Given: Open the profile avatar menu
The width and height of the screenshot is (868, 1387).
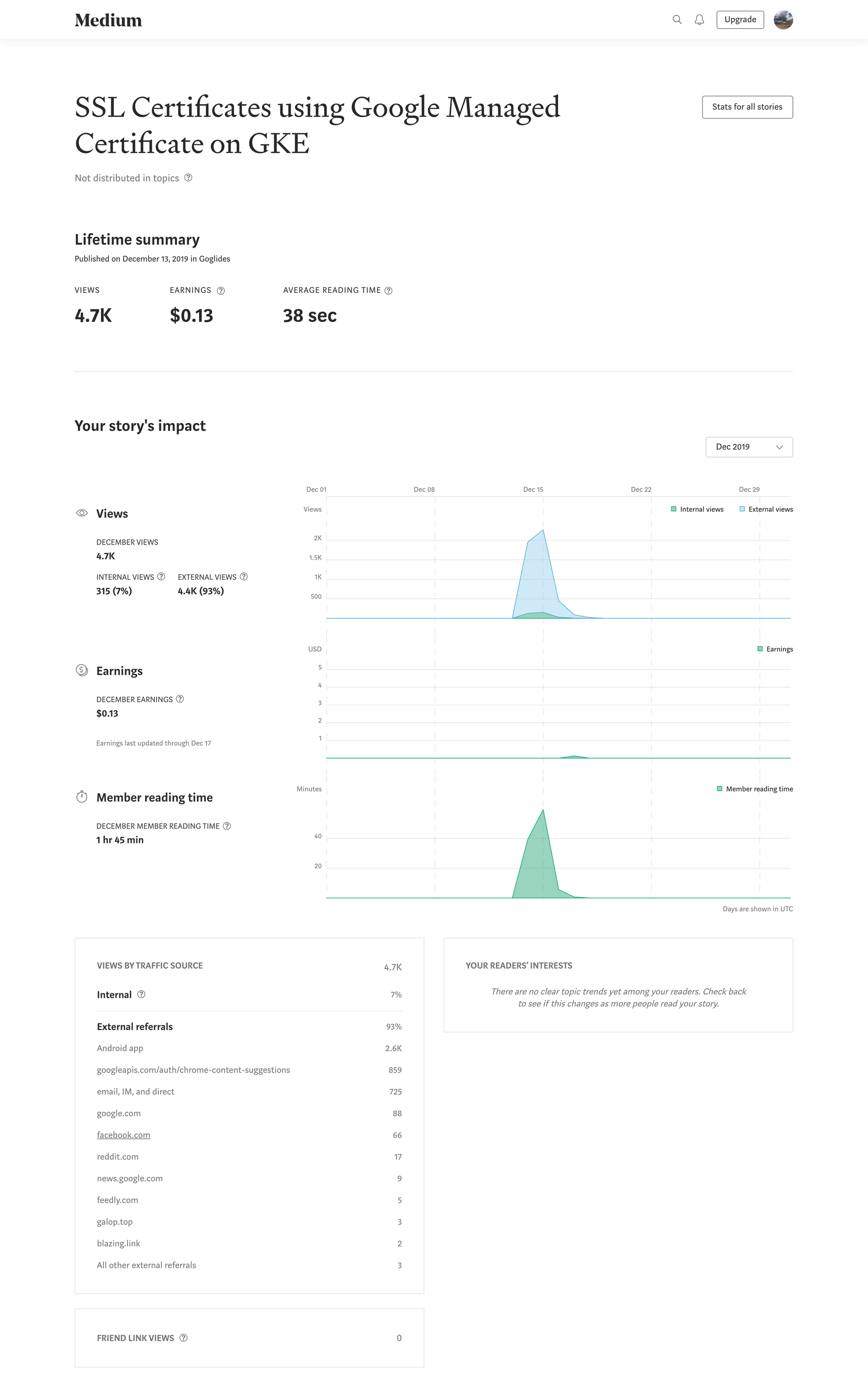Looking at the screenshot, I should 783,20.
